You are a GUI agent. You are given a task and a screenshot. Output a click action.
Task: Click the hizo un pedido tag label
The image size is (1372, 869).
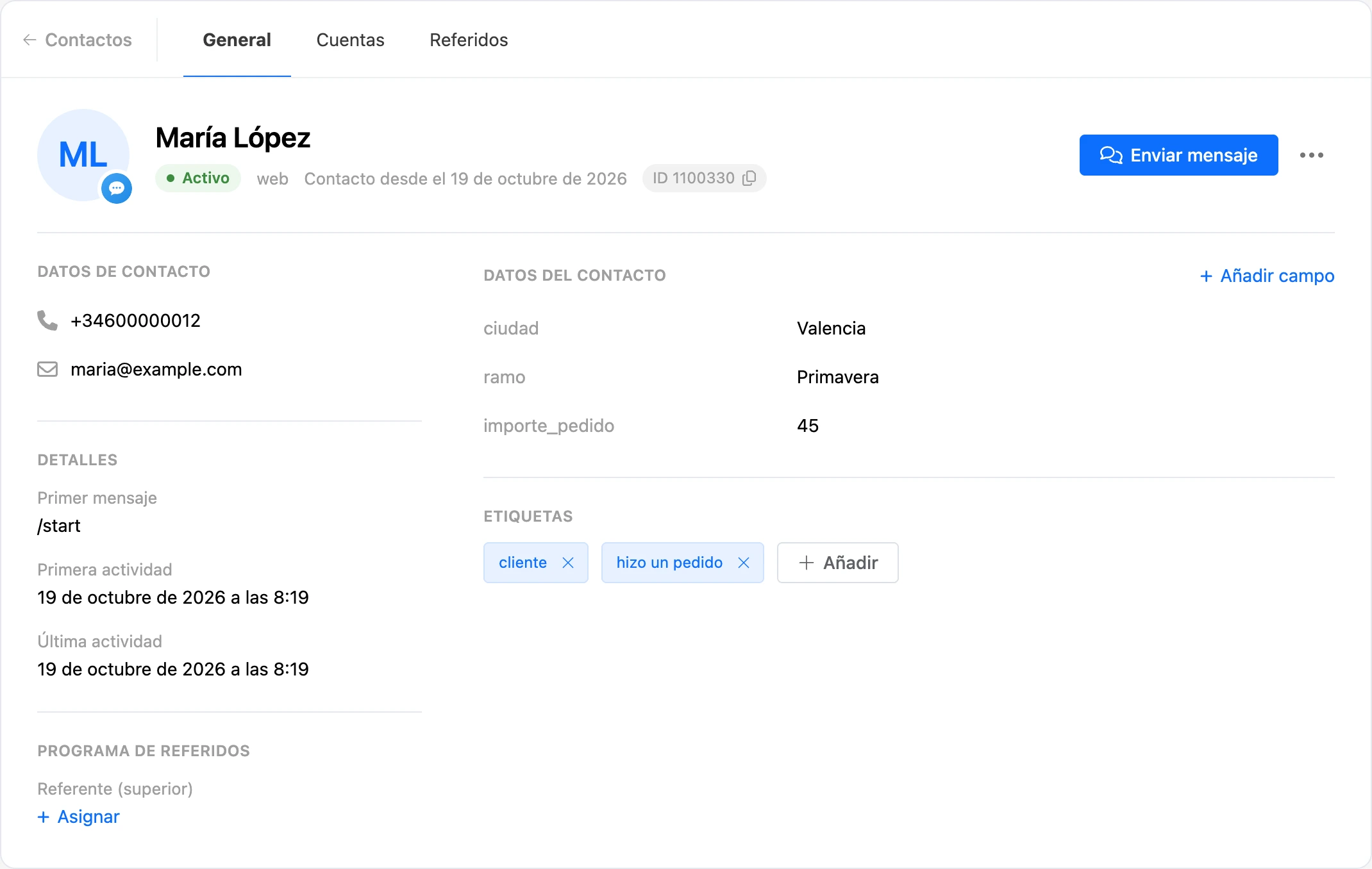click(669, 563)
